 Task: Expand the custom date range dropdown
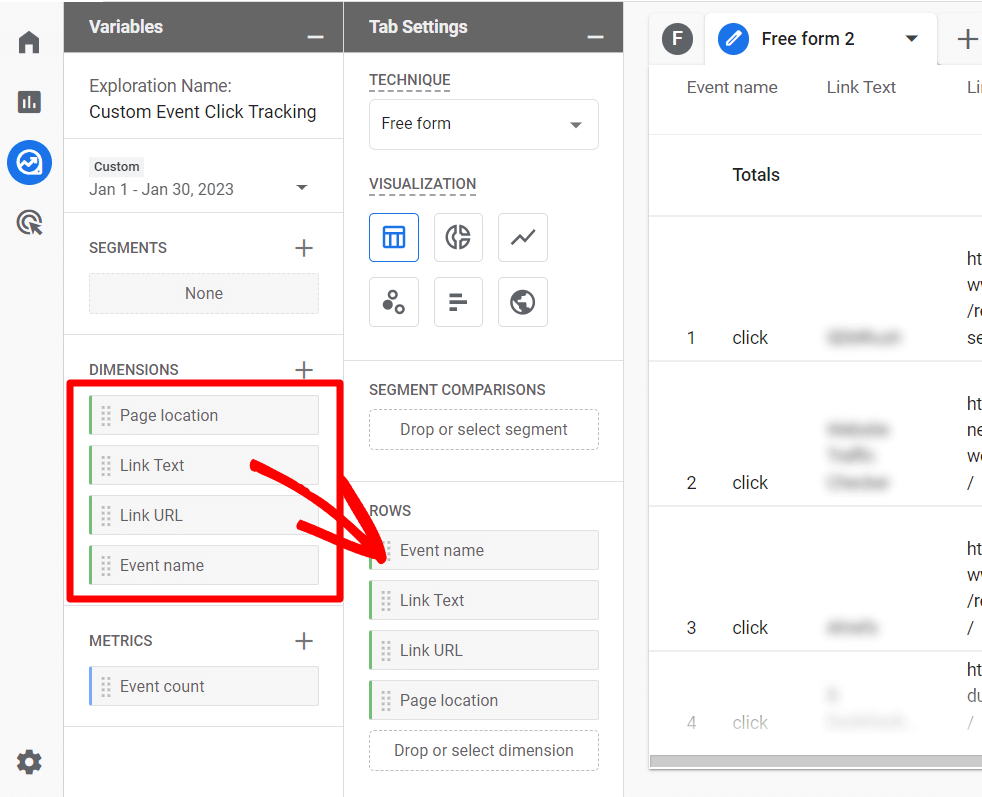tap(301, 189)
